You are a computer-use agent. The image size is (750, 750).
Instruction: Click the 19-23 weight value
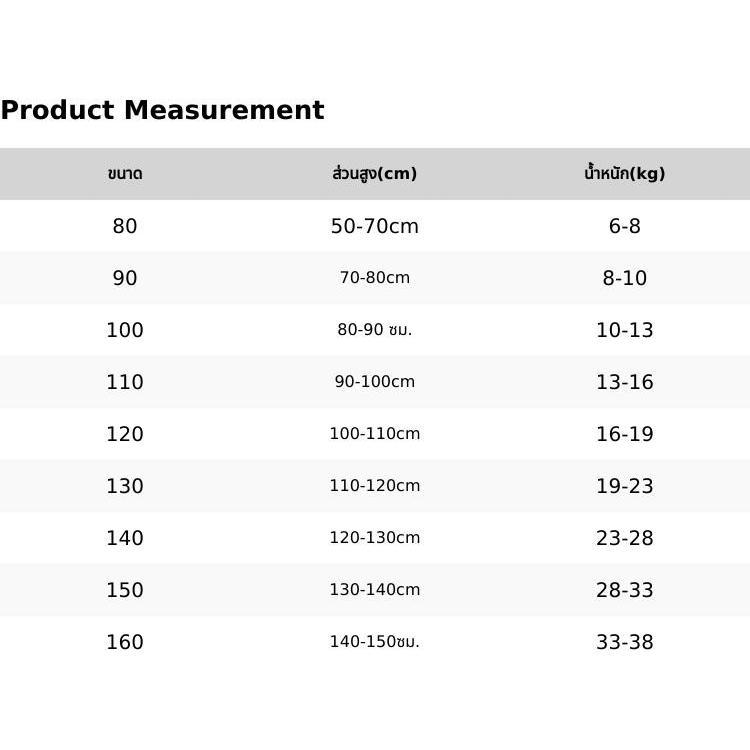(624, 486)
